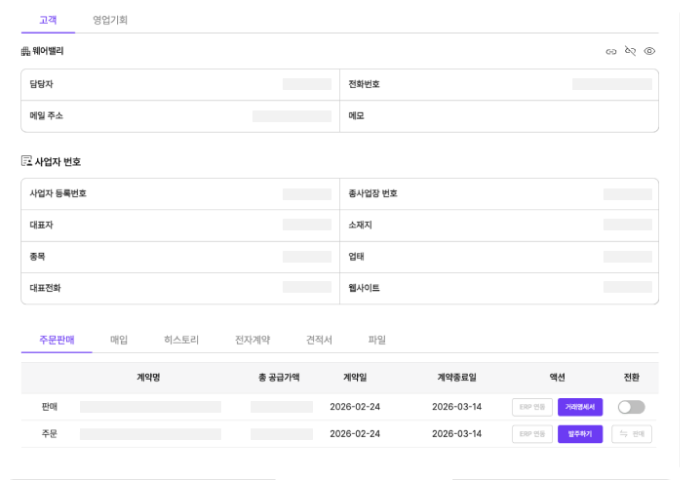680x480 pixels.
Task: Open the 전자계약 tab
Action: click(252, 340)
